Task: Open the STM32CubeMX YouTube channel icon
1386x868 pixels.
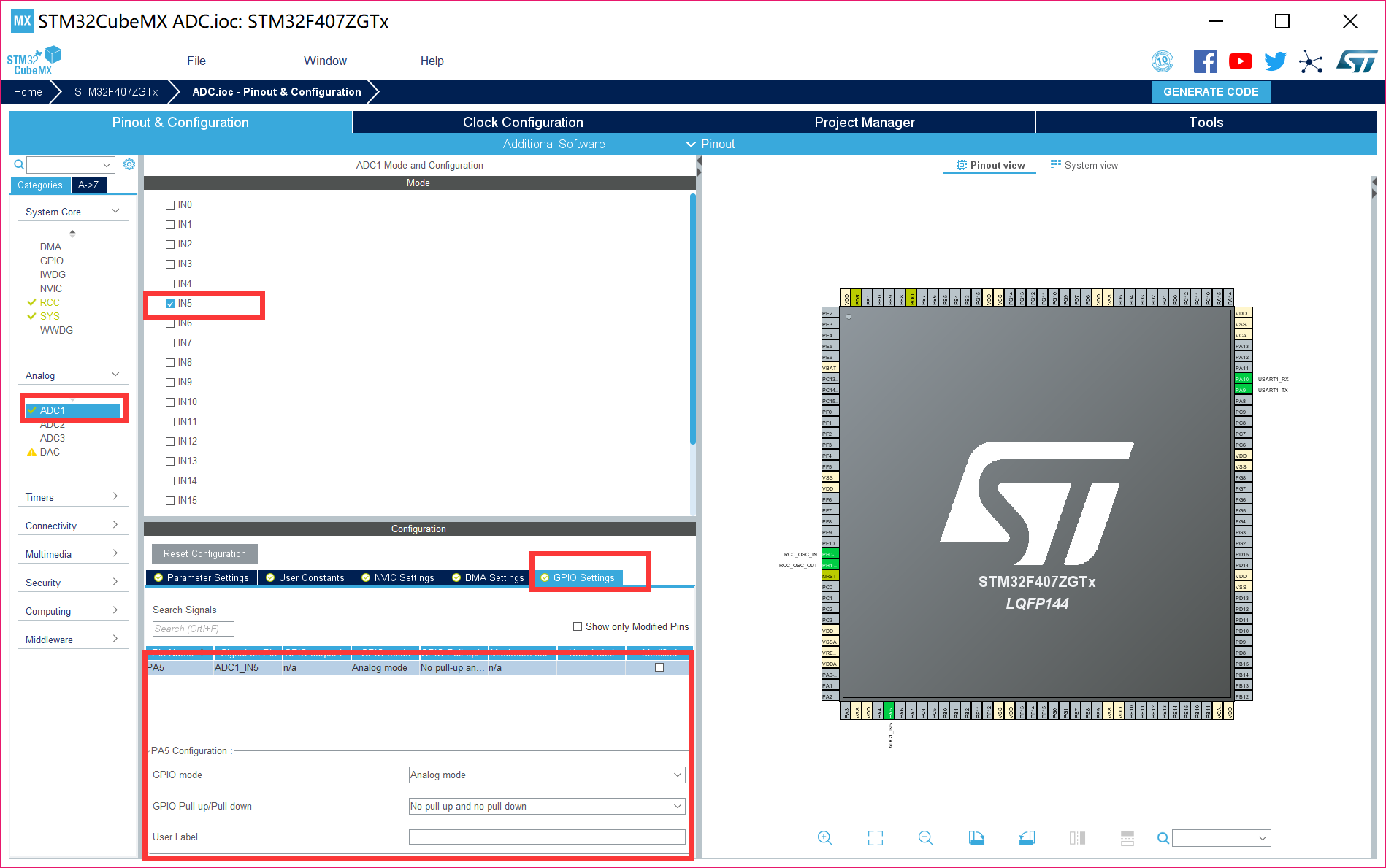Action: 1240,61
